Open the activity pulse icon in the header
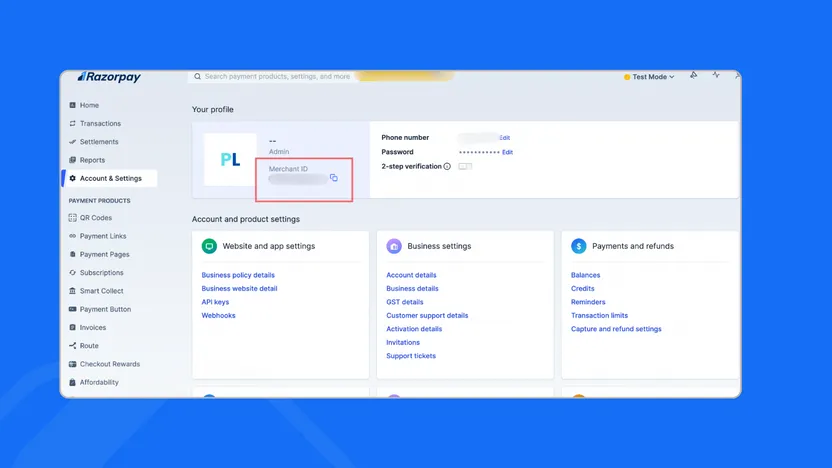 [716, 76]
